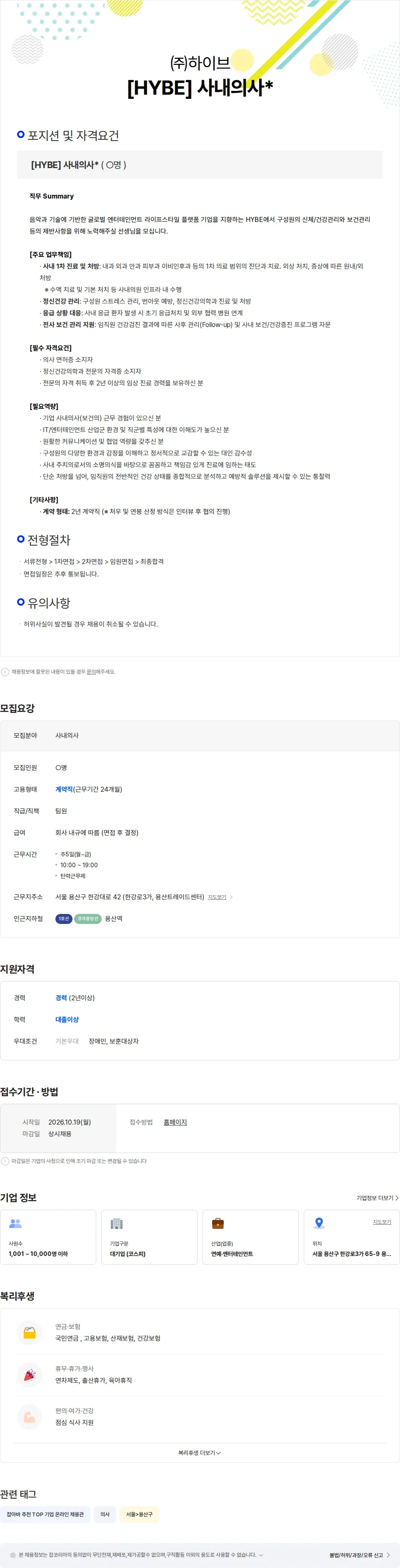Screen dimensions: 400x1568
Task: Click the 사원수 company info card
Action: tap(48, 1238)
